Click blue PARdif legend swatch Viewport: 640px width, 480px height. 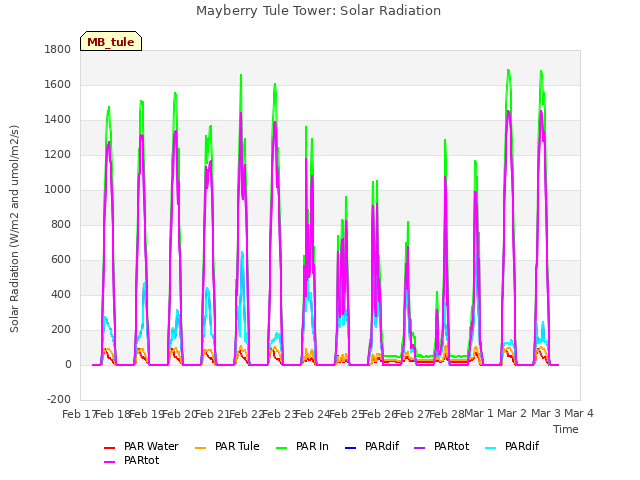click(x=351, y=448)
